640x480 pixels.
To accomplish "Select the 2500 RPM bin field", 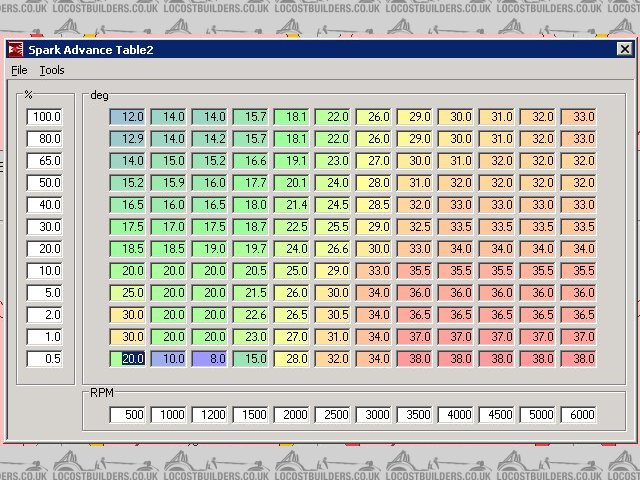I will click(x=332, y=414).
